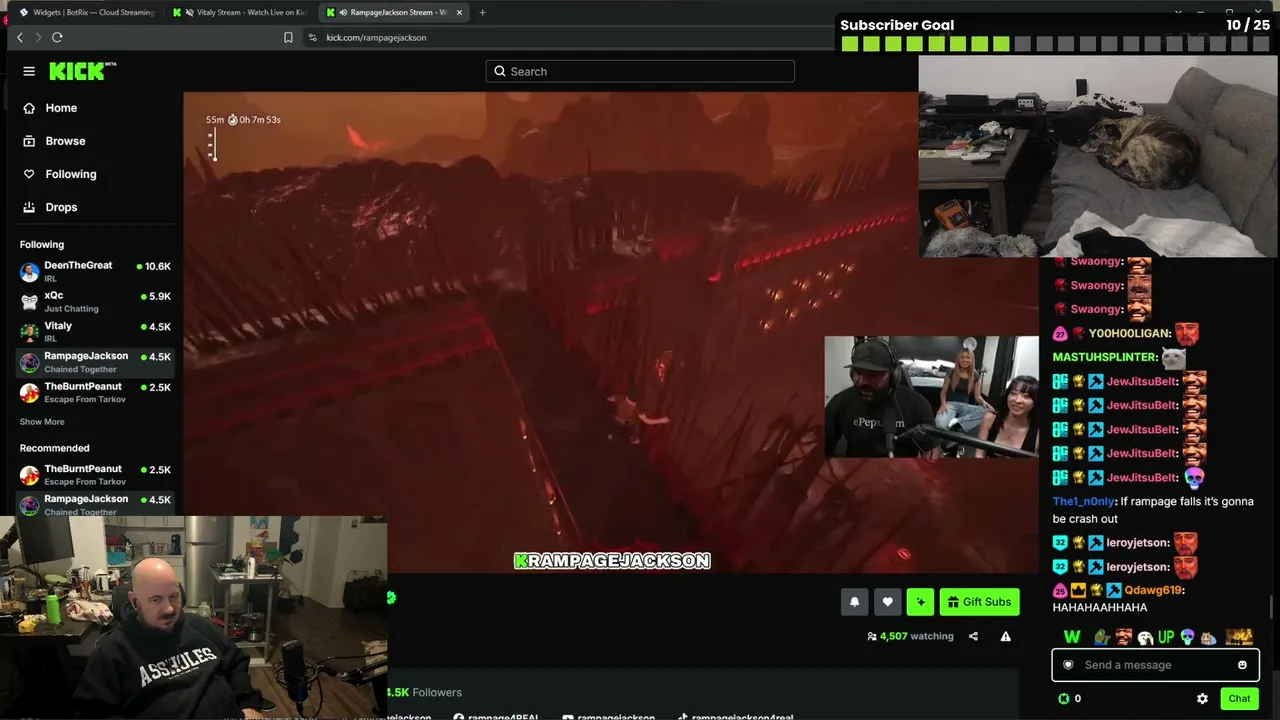The width and height of the screenshot is (1280, 720).
Task: Reload the page with the refresh icon
Action: pyautogui.click(x=57, y=37)
